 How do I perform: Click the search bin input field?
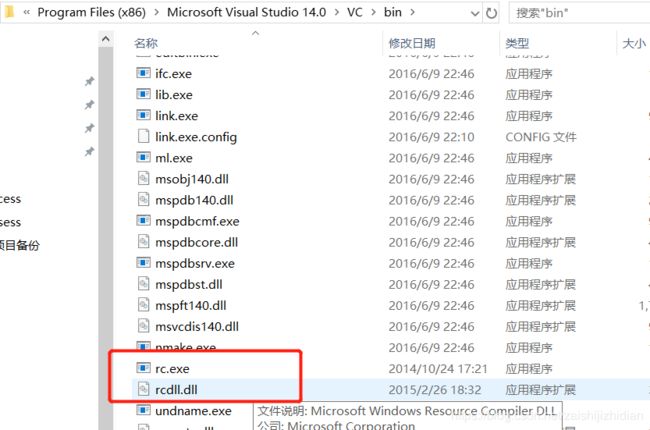(x=580, y=13)
